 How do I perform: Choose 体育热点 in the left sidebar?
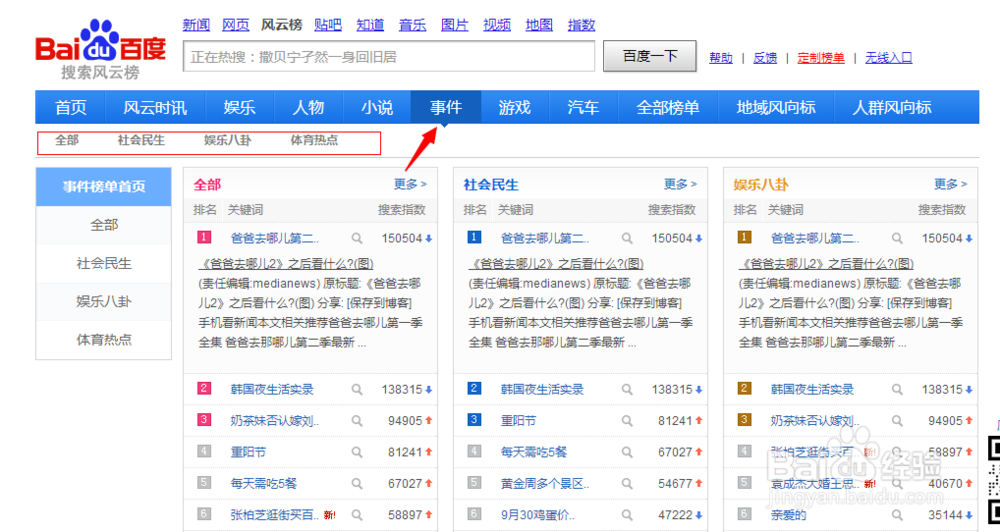103,340
